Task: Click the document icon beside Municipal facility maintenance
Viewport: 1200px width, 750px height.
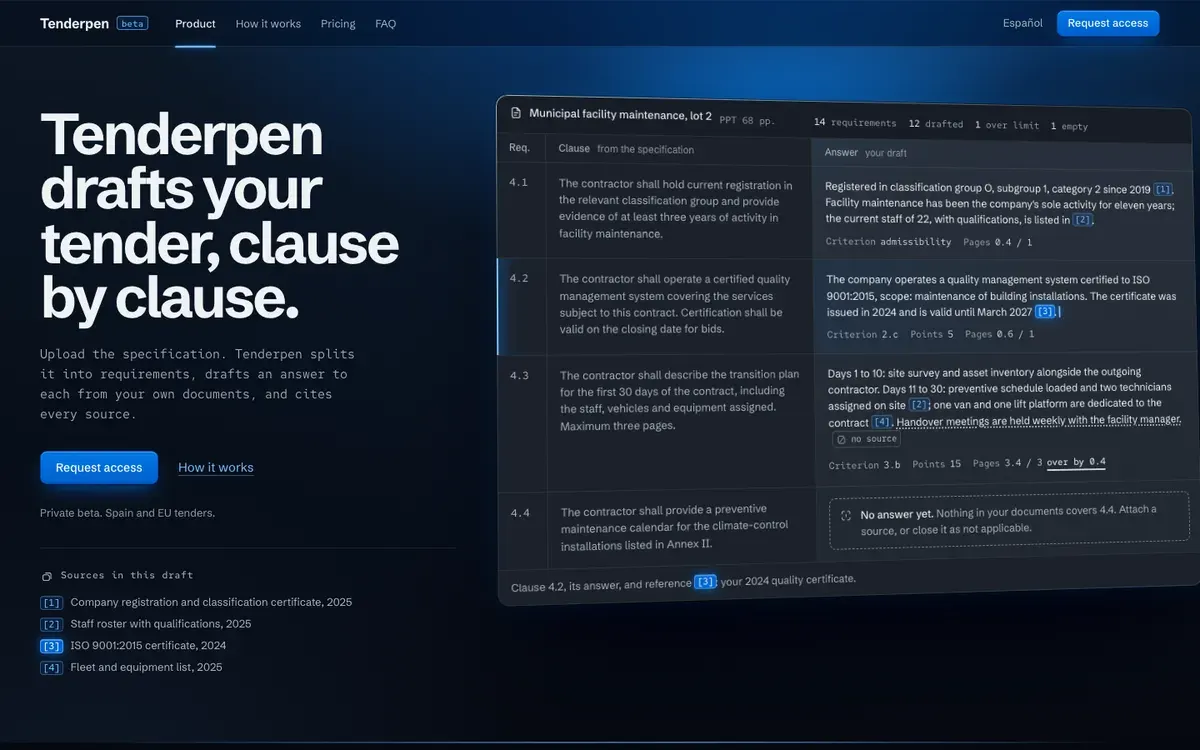Action: point(516,113)
